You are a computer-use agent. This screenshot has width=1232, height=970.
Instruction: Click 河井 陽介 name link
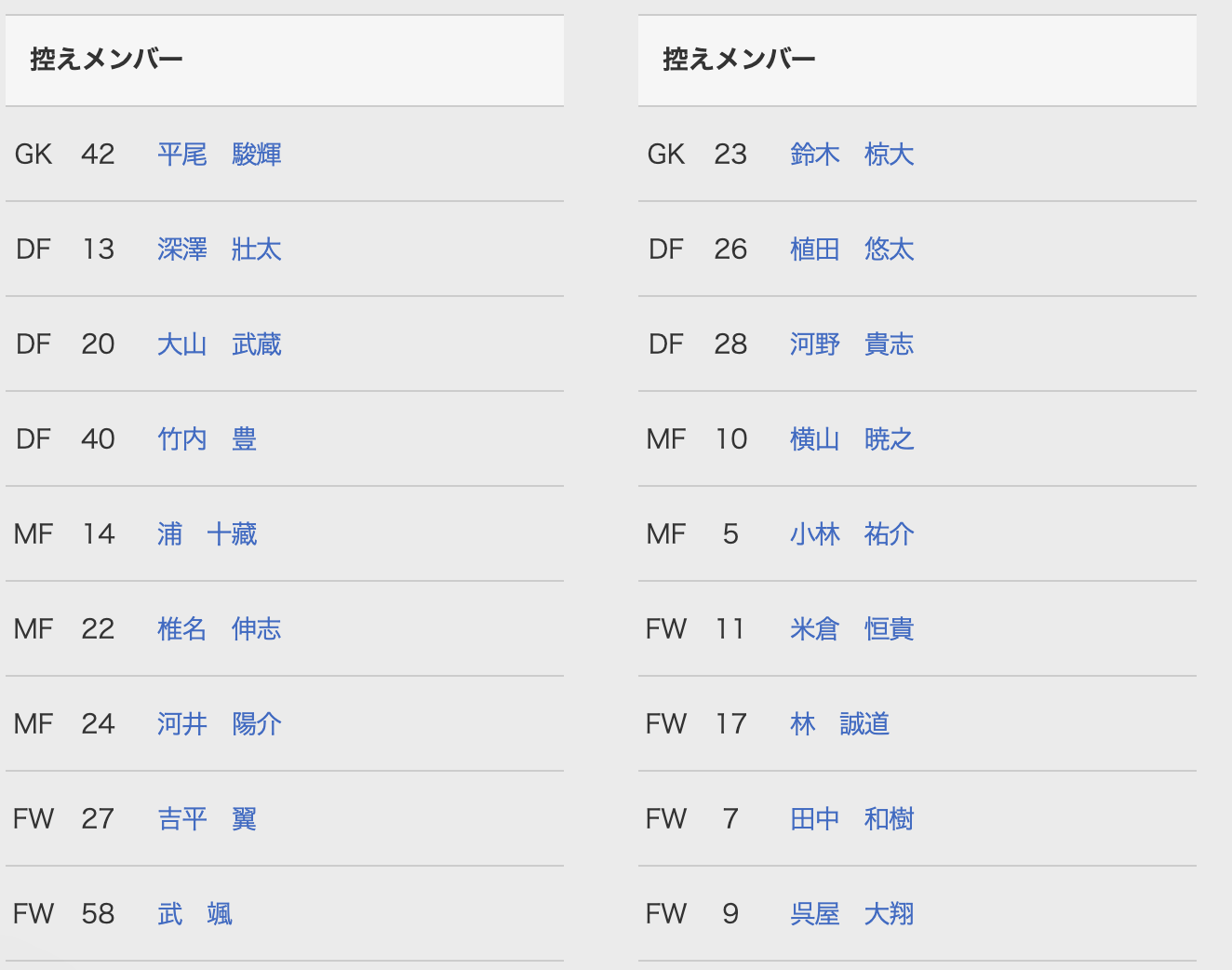219,724
